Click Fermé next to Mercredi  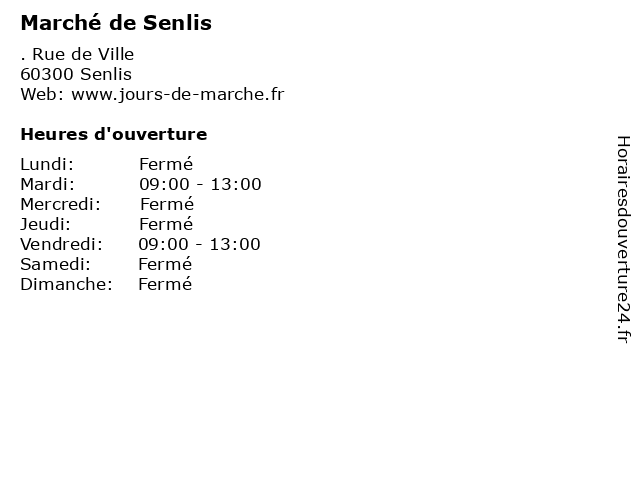[167, 204]
